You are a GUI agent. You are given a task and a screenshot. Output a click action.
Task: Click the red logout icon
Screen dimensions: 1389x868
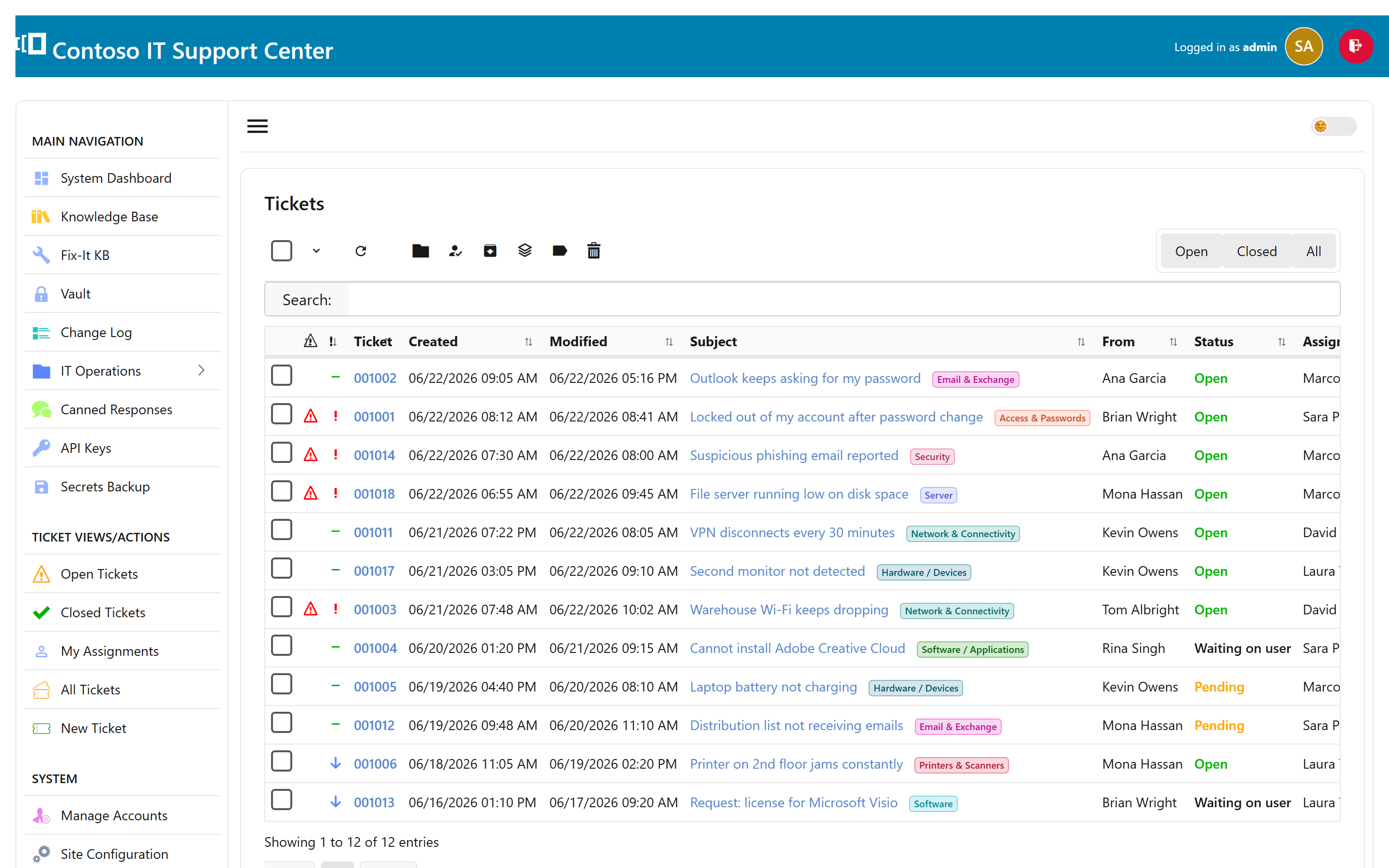(1356, 46)
